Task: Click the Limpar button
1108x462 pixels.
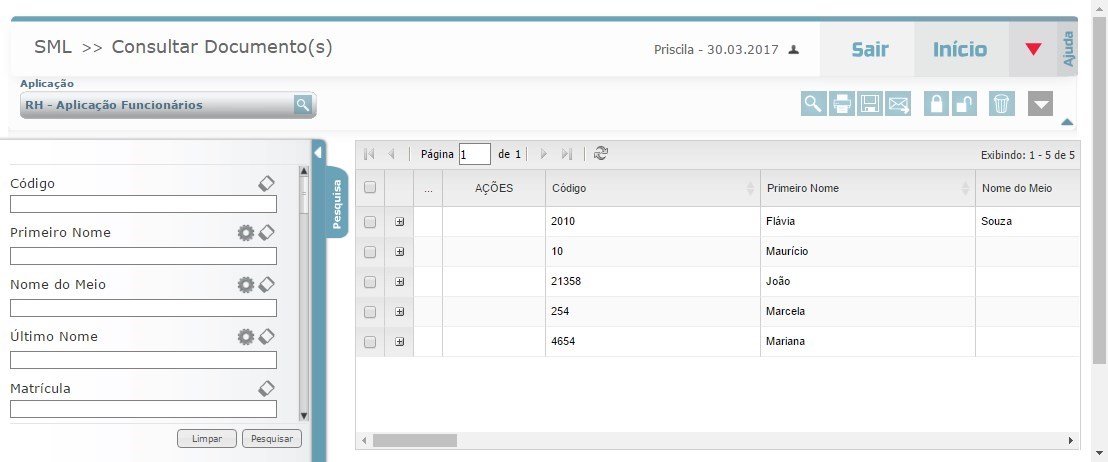Action: pyautogui.click(x=207, y=438)
